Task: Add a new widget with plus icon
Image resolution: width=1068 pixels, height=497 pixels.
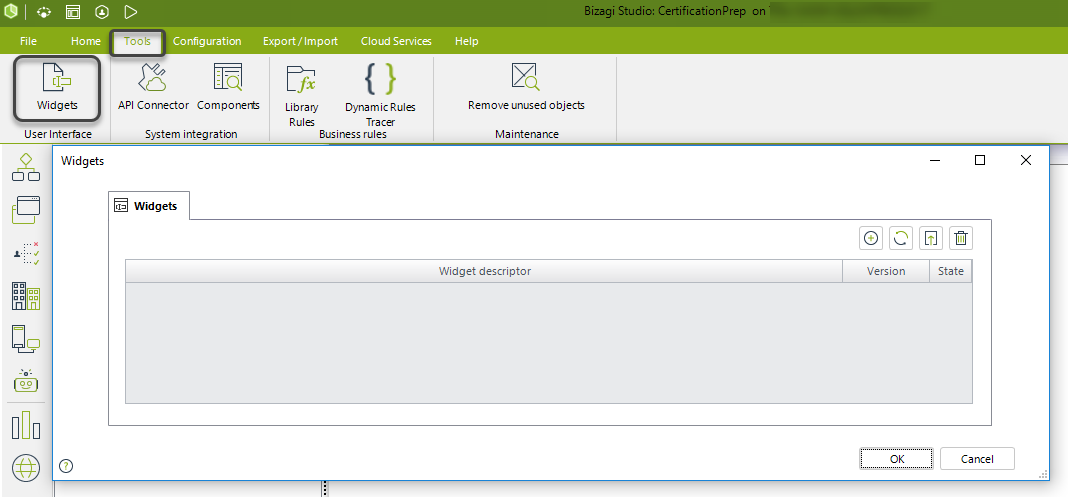Action: pos(870,238)
